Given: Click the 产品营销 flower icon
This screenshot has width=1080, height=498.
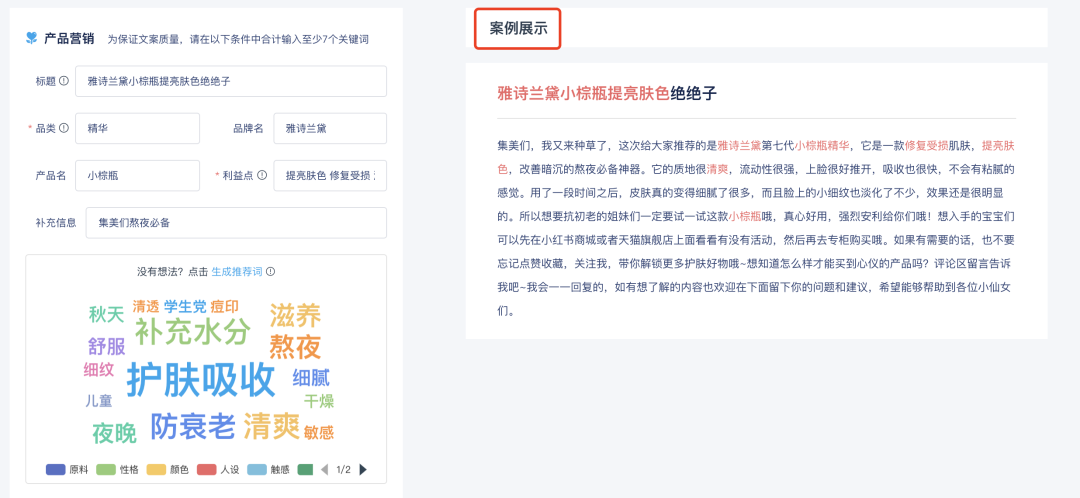Looking at the screenshot, I should 31,39.
